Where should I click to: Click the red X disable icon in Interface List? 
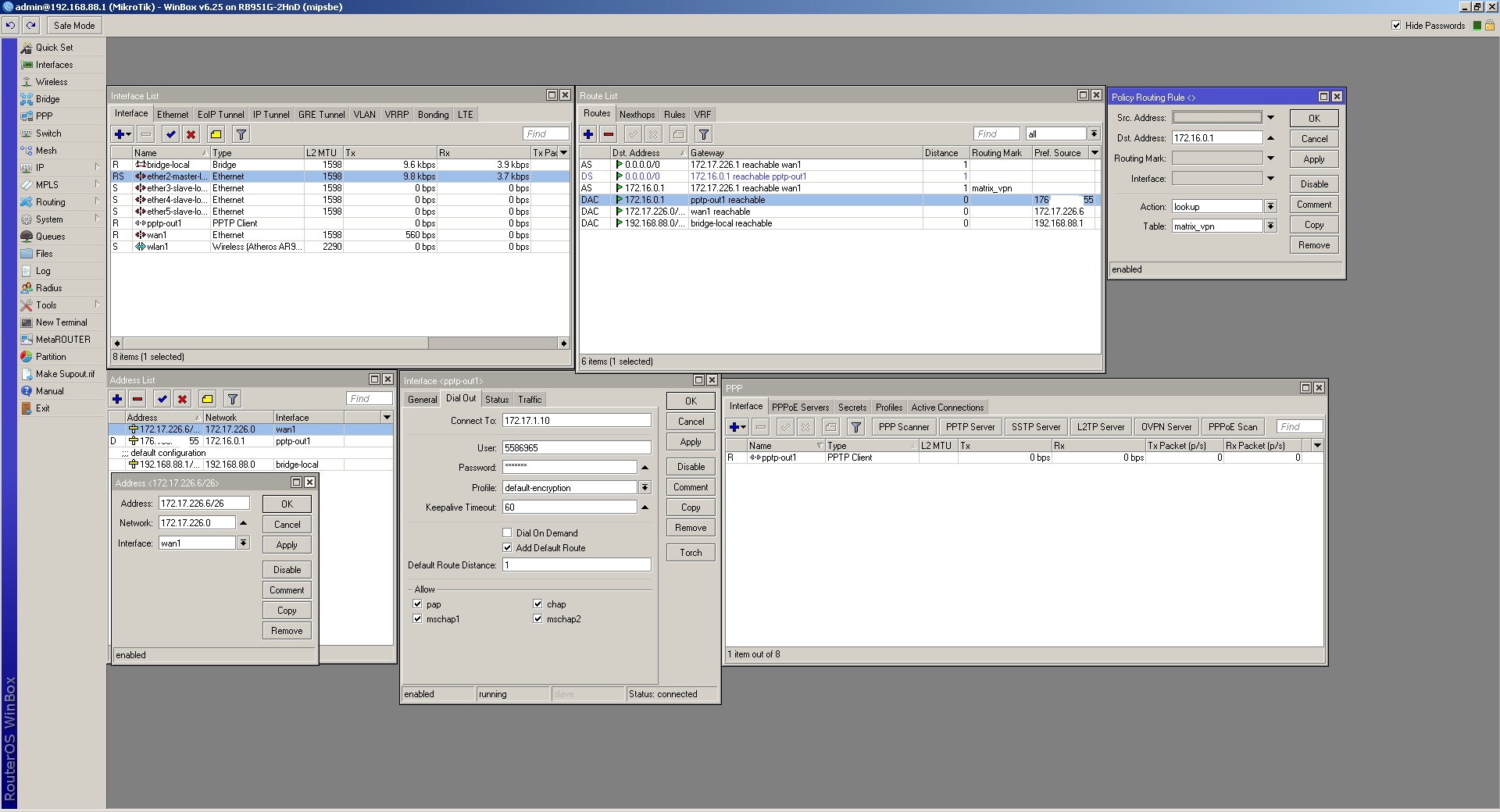pos(191,134)
